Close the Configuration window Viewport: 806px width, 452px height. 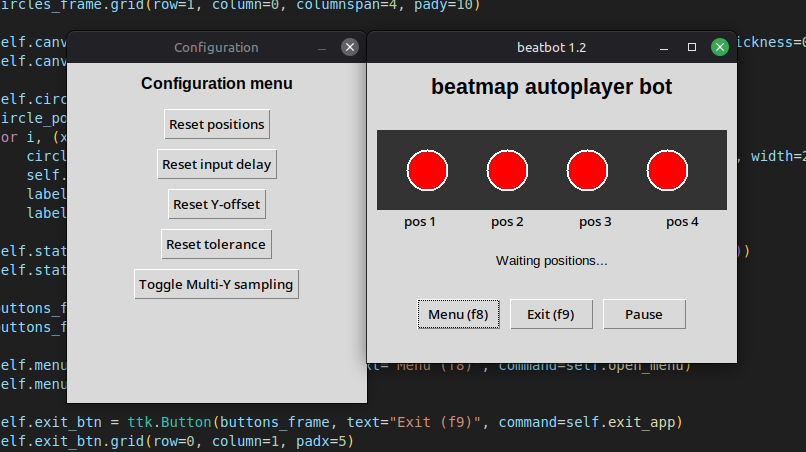point(349,47)
